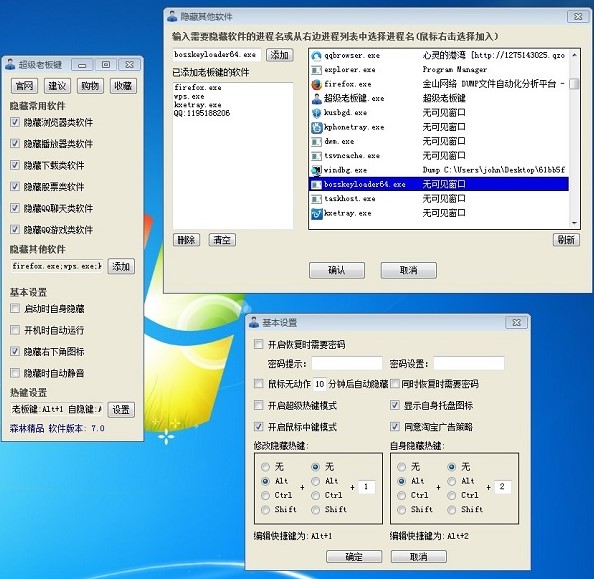Click the 超级老板键 window title icon
Screen dimensions: 594x579
click(x=10, y=64)
